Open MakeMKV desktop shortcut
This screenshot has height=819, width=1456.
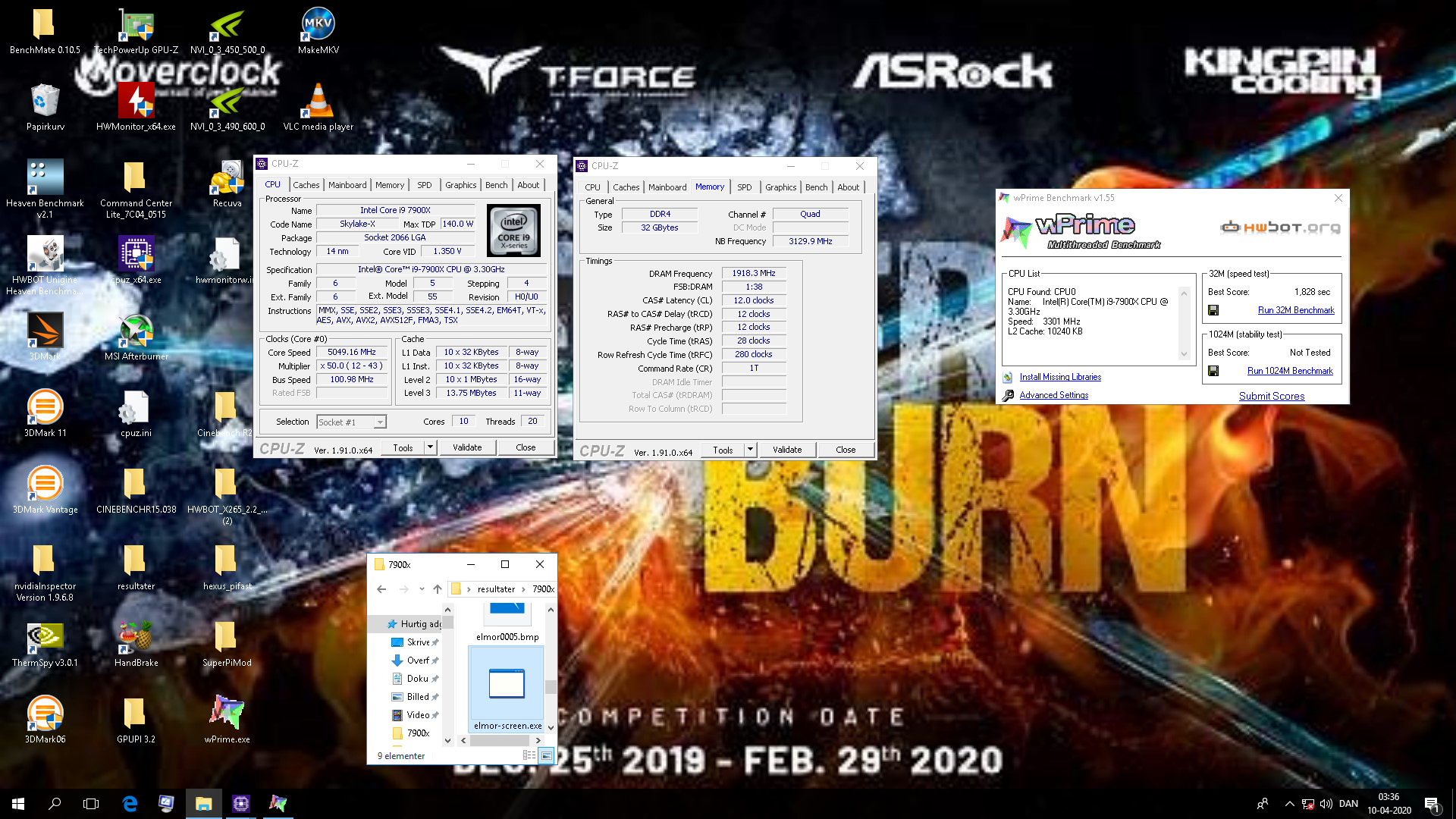pyautogui.click(x=318, y=32)
